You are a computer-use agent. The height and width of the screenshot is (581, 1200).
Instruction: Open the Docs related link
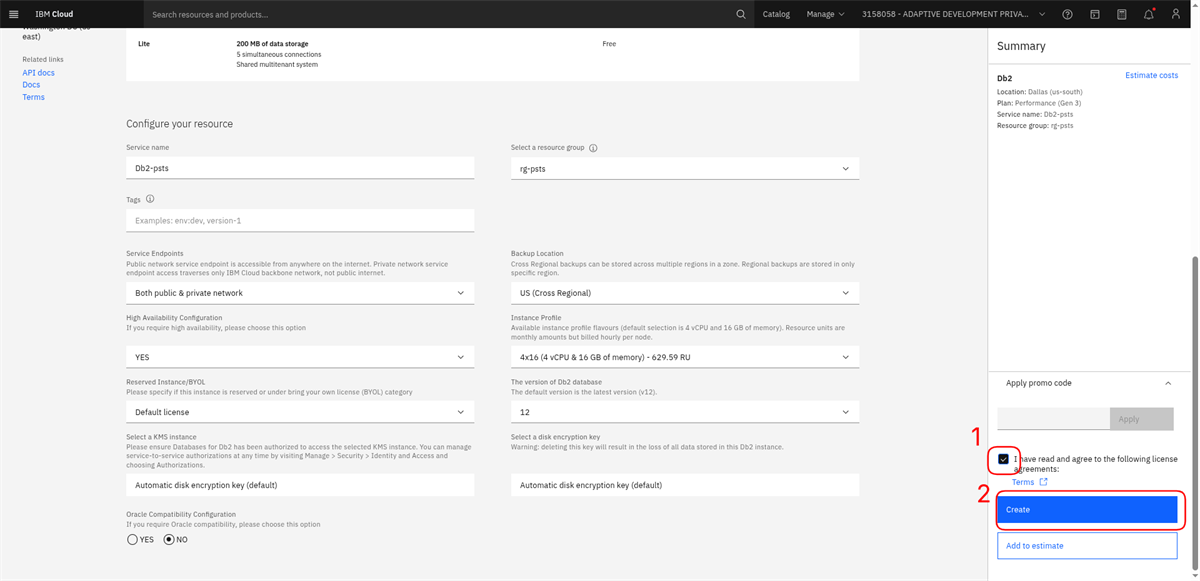point(31,85)
